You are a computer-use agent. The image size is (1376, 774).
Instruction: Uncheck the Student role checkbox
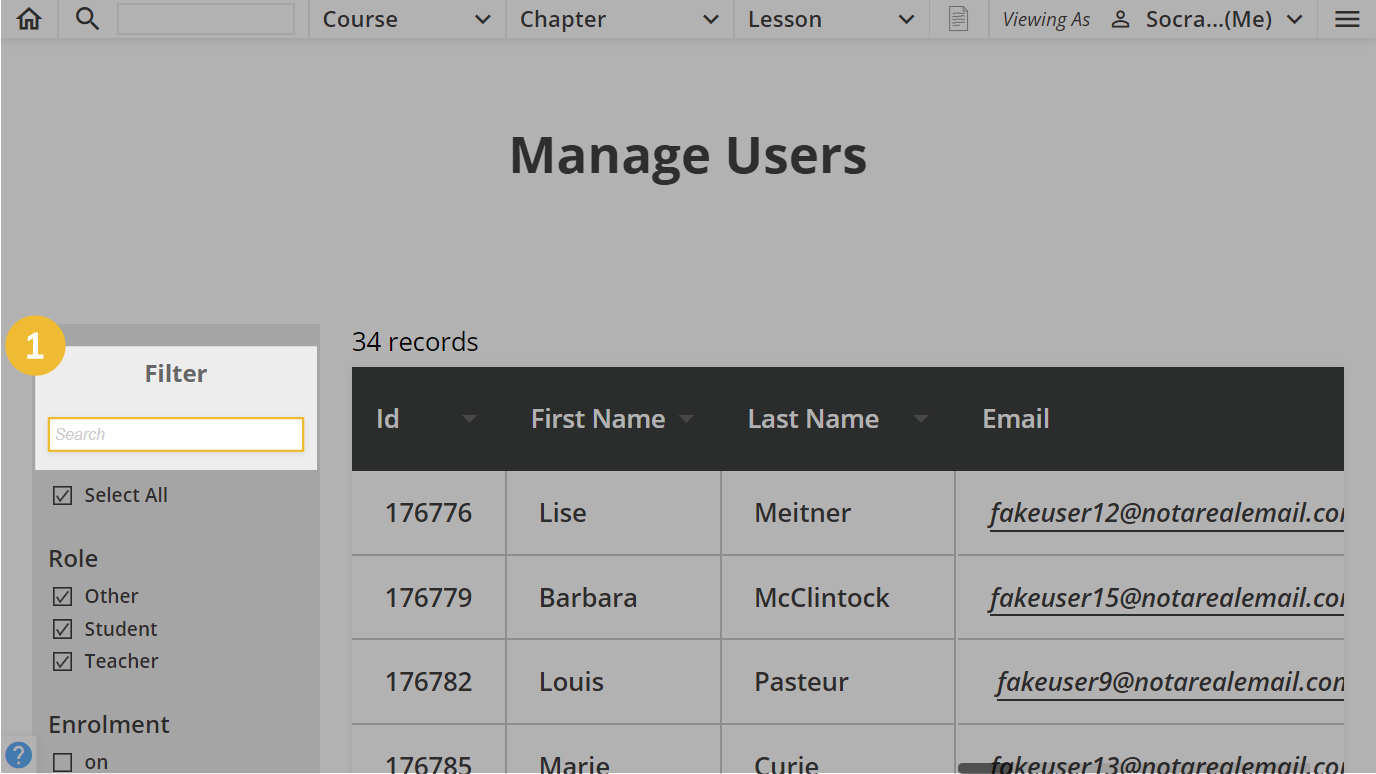(62, 629)
